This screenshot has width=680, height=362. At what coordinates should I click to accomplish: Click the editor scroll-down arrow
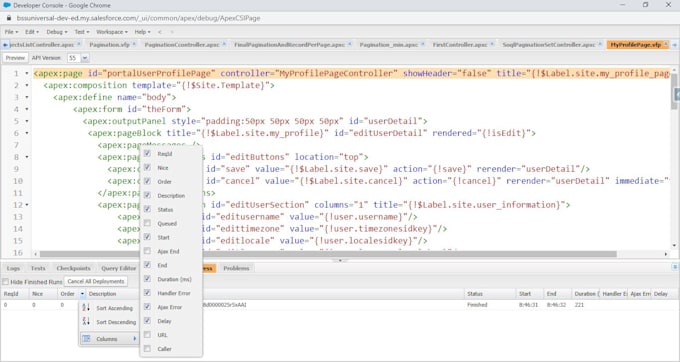coord(674,246)
